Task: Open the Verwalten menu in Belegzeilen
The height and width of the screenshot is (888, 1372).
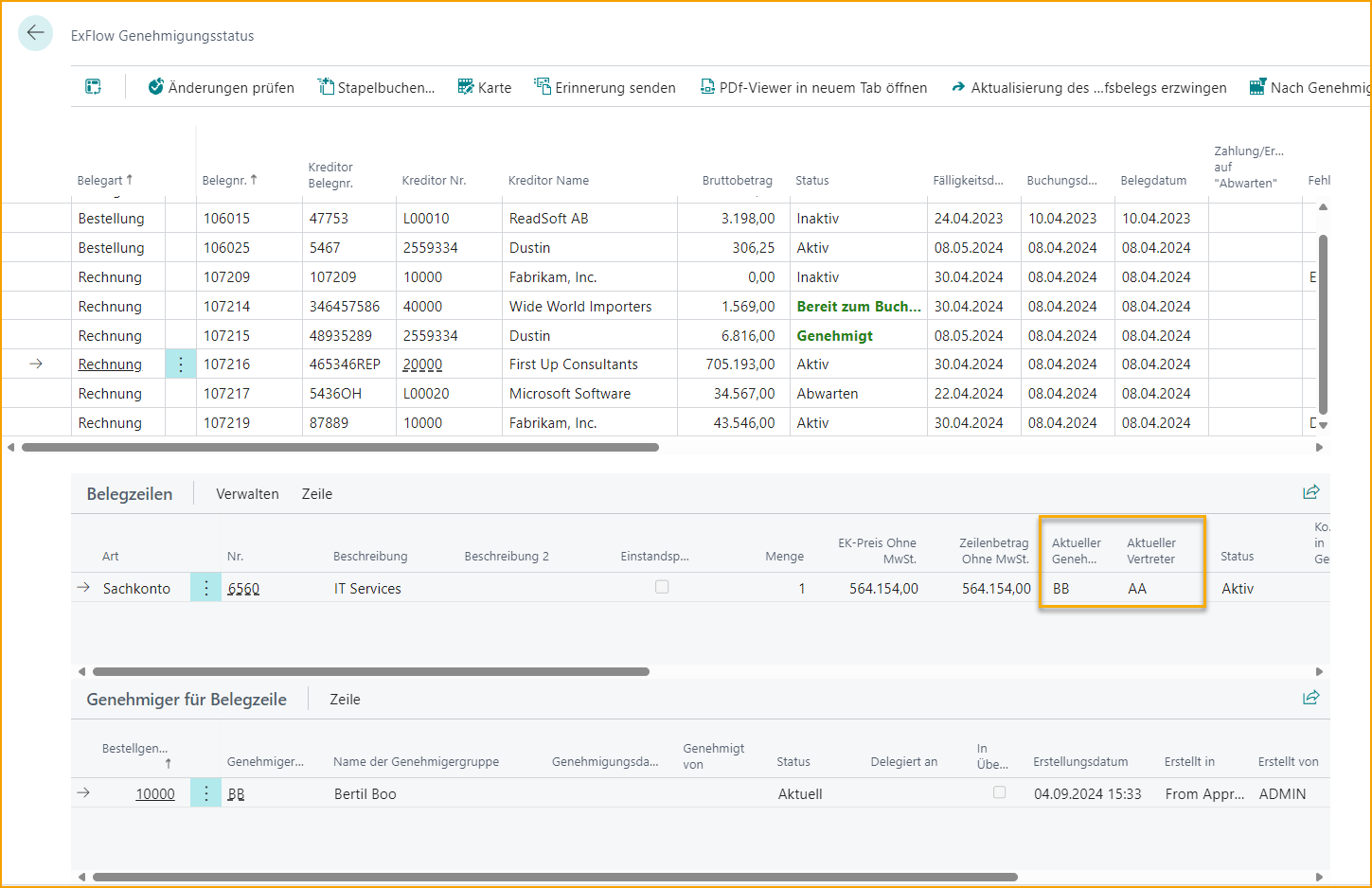Action: tap(247, 493)
